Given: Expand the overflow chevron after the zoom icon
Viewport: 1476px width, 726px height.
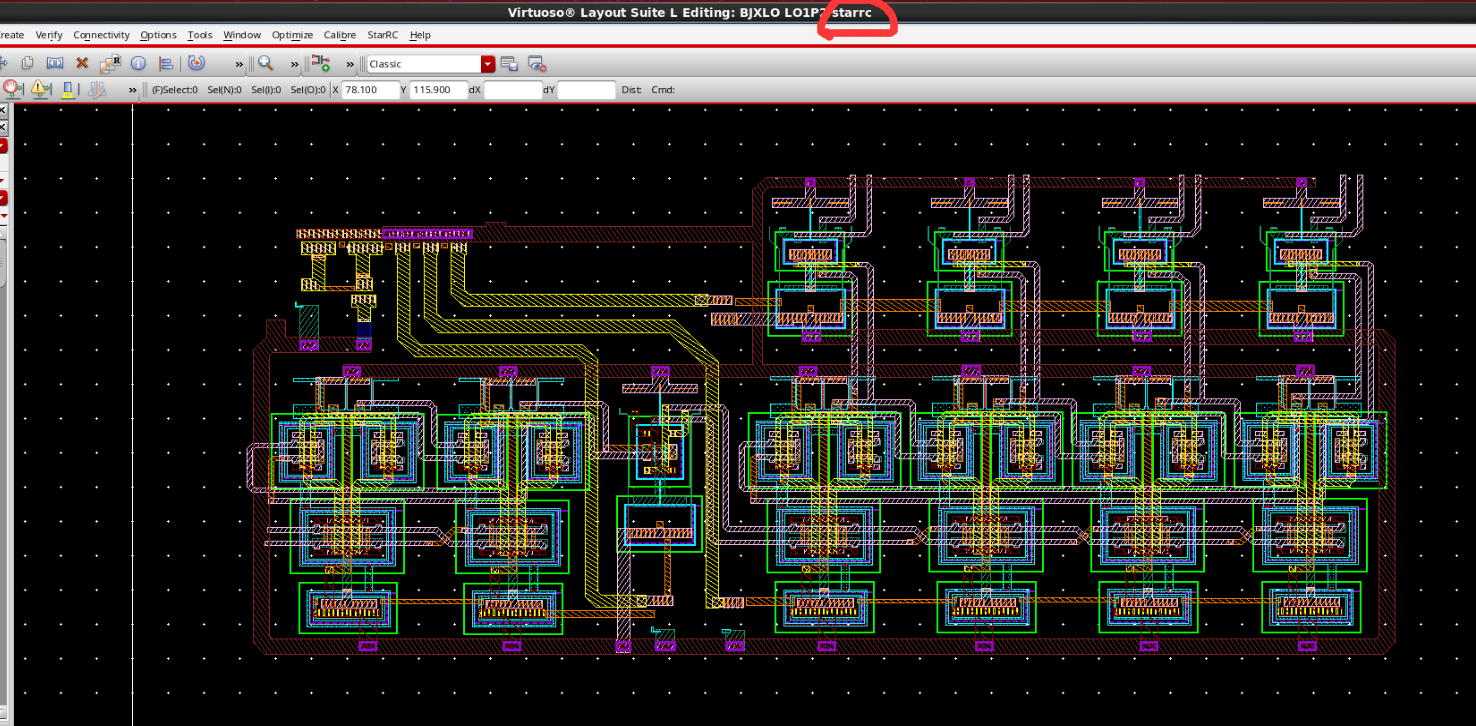Looking at the screenshot, I should tap(294, 63).
